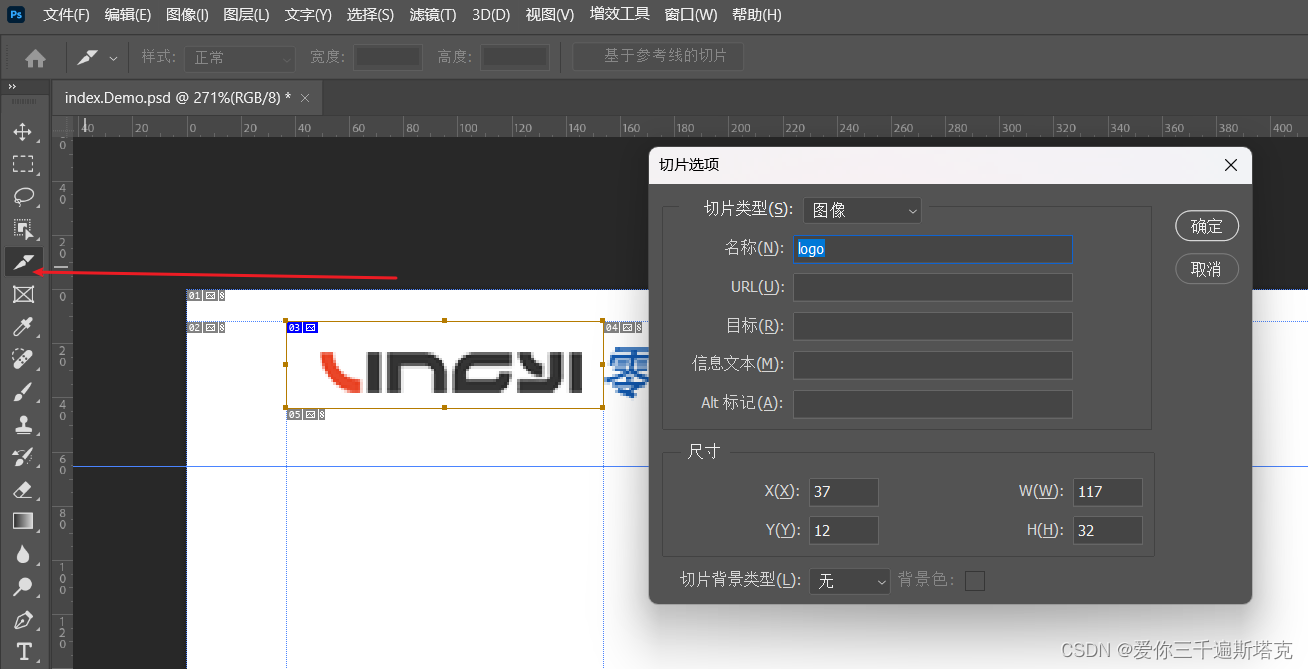Select the Pen tool
Screen dimensions: 1308x669
click(23, 619)
